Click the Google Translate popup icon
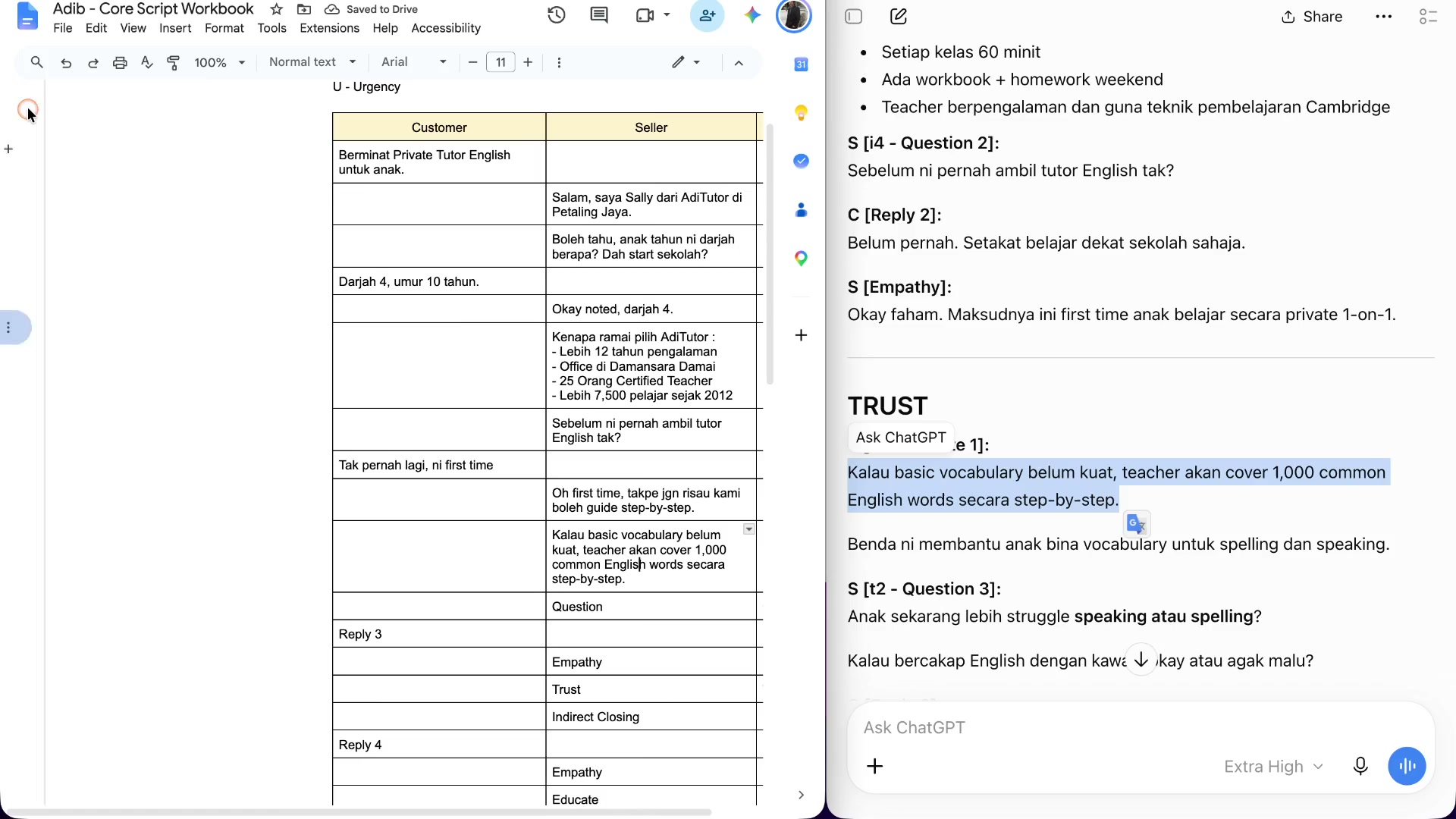Screen dimensions: 1456x819 [x=1135, y=523]
